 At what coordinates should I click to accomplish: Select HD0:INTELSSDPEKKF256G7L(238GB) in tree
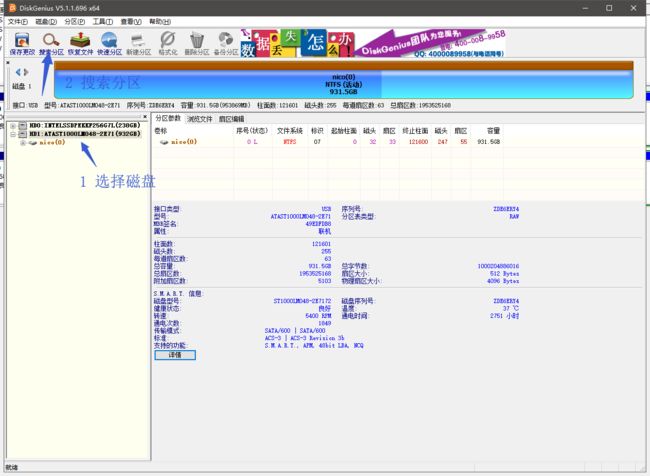(x=85, y=125)
